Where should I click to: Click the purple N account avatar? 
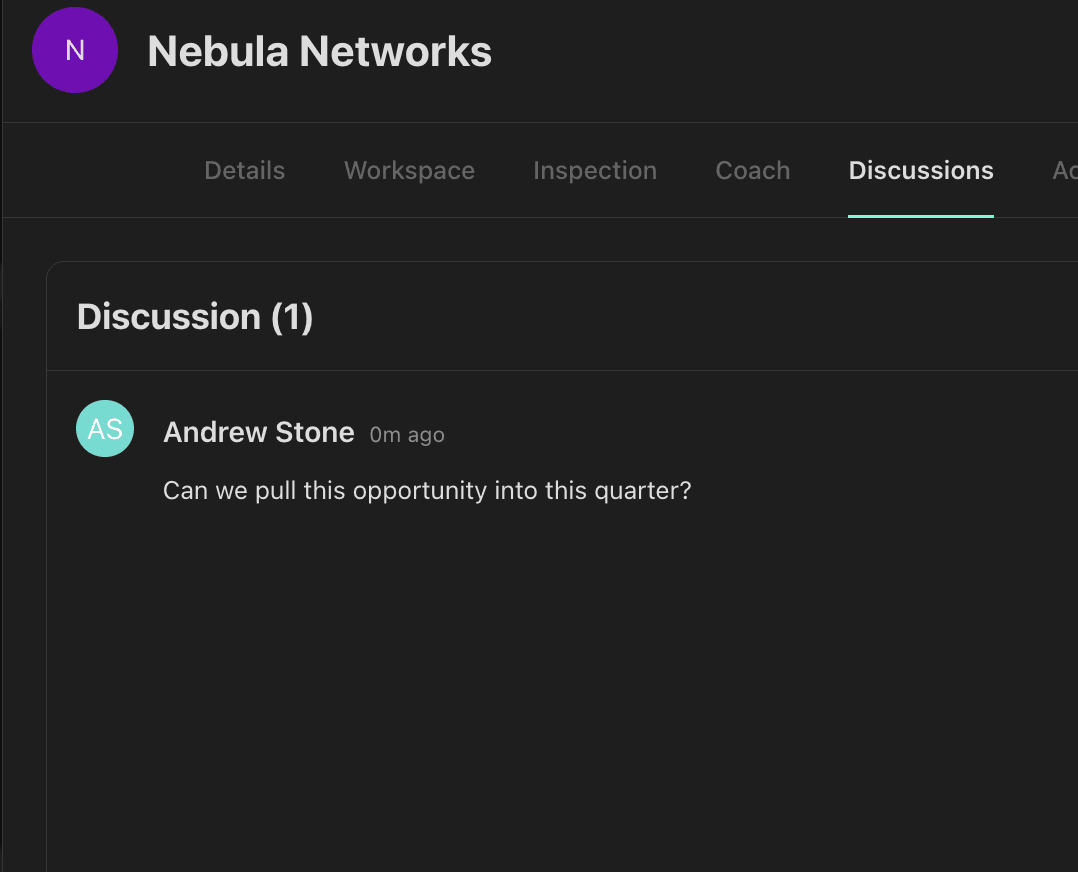[75, 50]
